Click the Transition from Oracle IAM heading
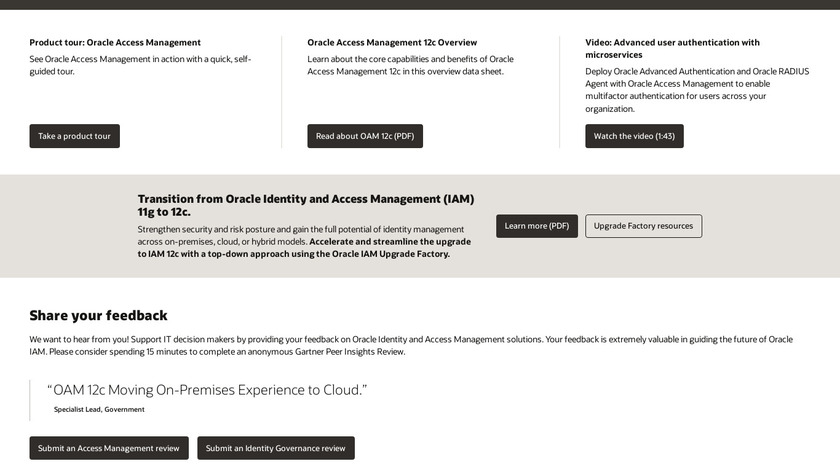 (x=305, y=205)
